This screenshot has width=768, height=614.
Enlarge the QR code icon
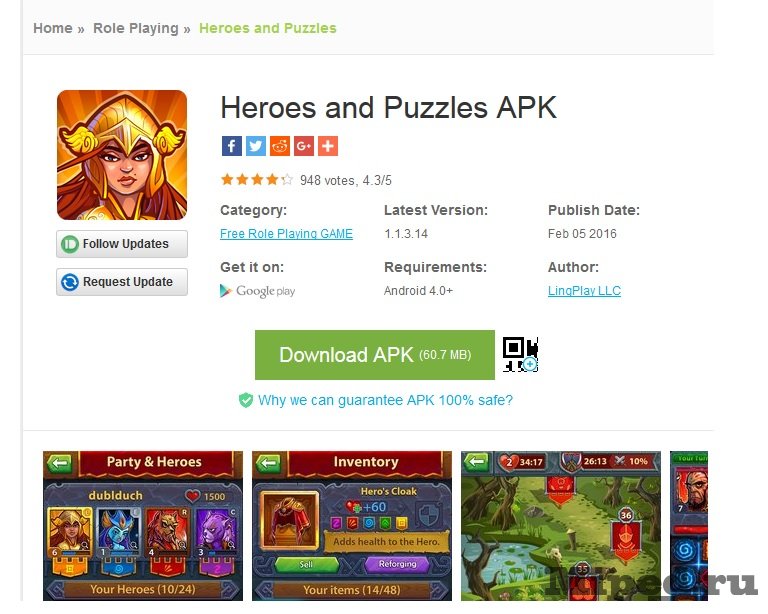click(520, 354)
